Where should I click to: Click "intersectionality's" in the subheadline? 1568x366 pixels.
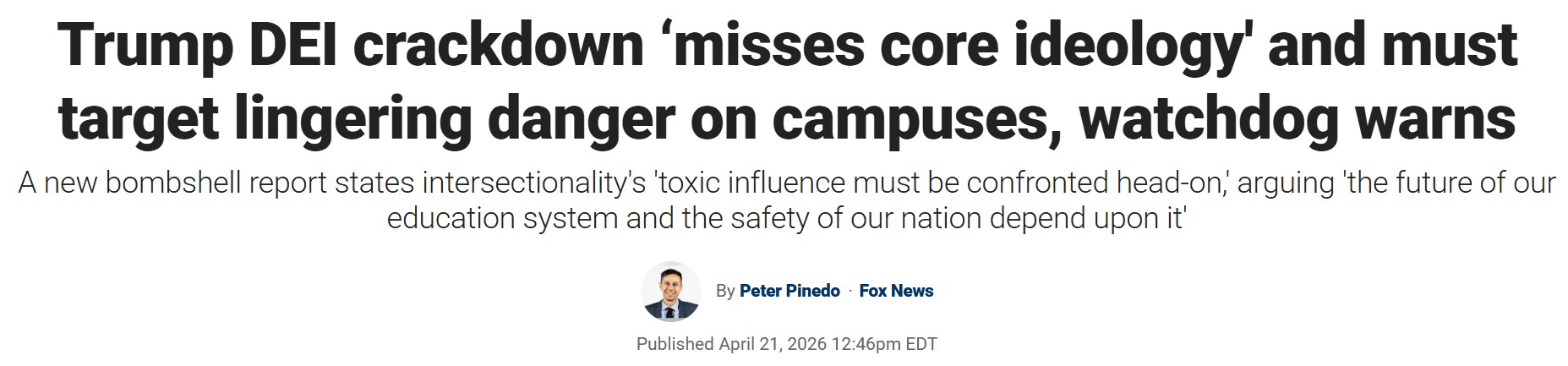[534, 183]
